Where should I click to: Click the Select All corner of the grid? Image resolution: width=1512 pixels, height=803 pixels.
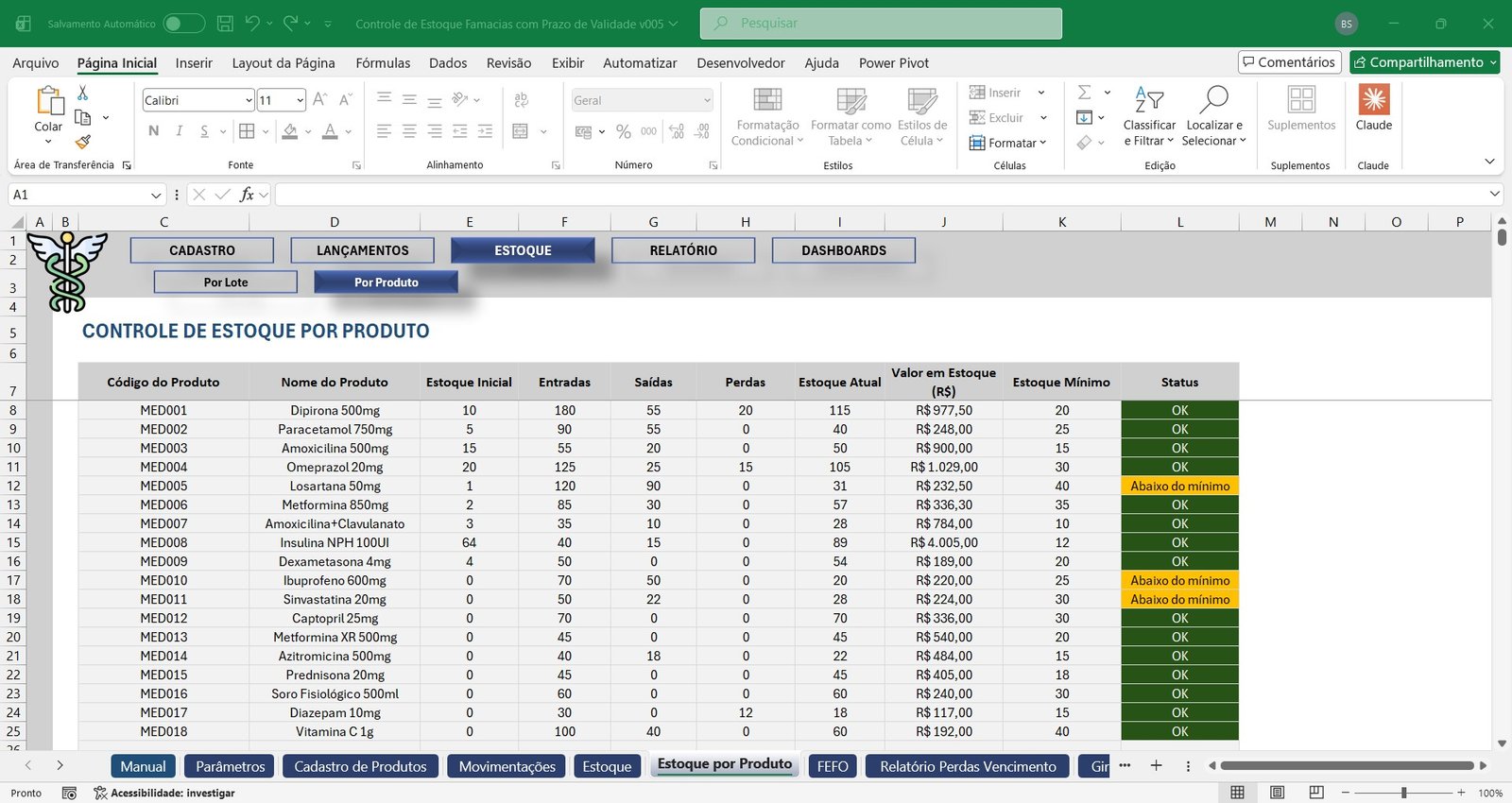tap(17, 222)
